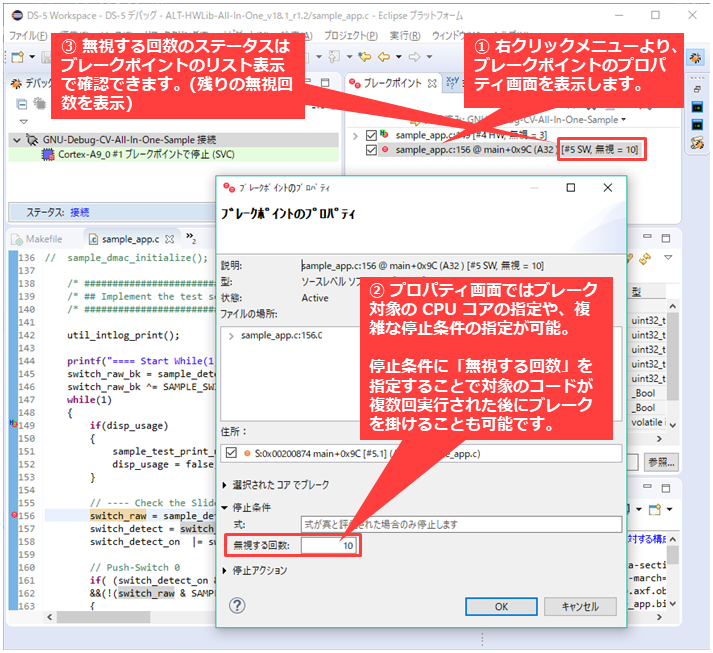Click the 参照... button
Image resolution: width=713 pixels, height=653 pixels.
pyautogui.click(x=661, y=462)
